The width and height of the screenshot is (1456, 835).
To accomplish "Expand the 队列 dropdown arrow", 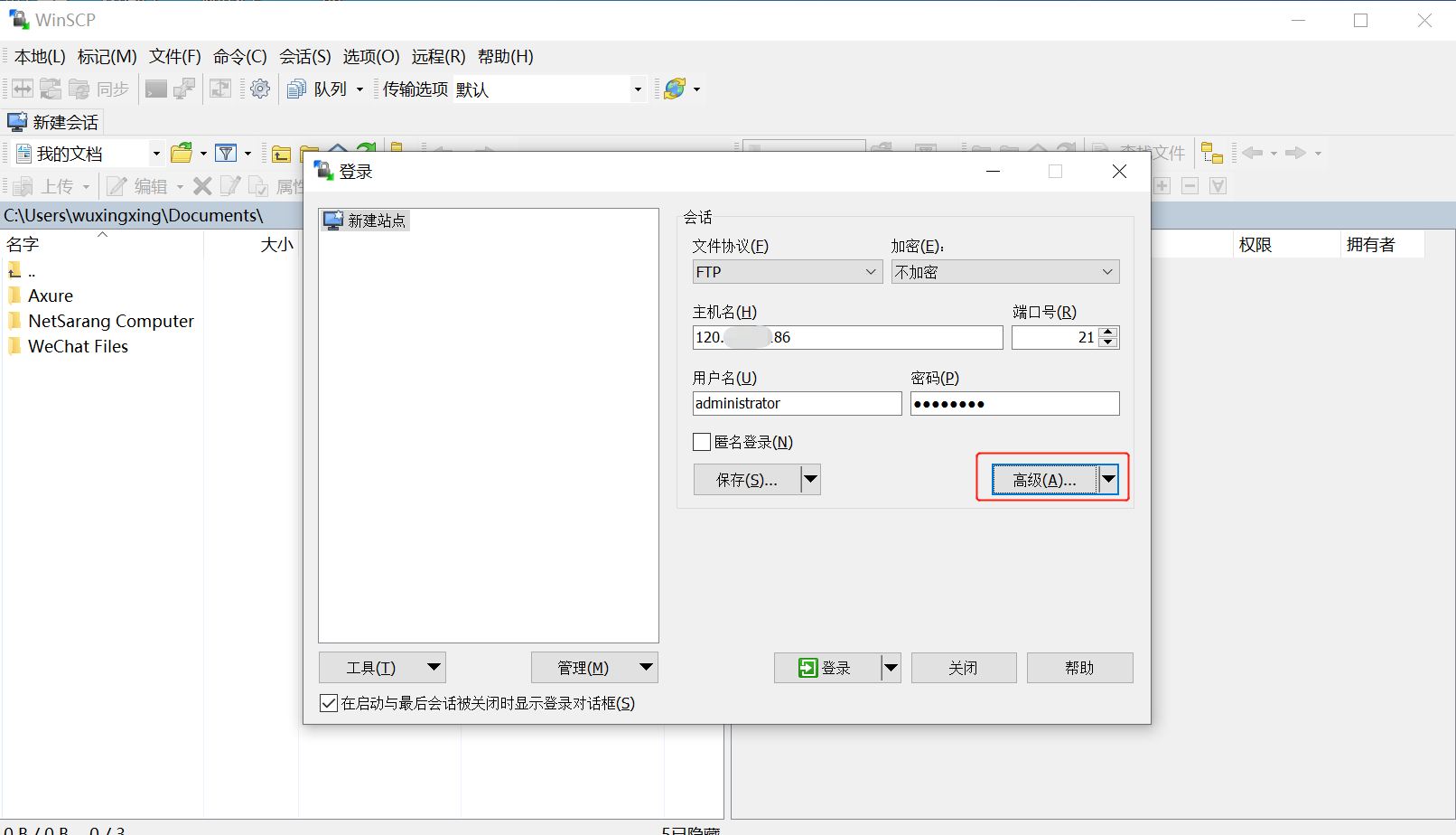I will coord(359,89).
